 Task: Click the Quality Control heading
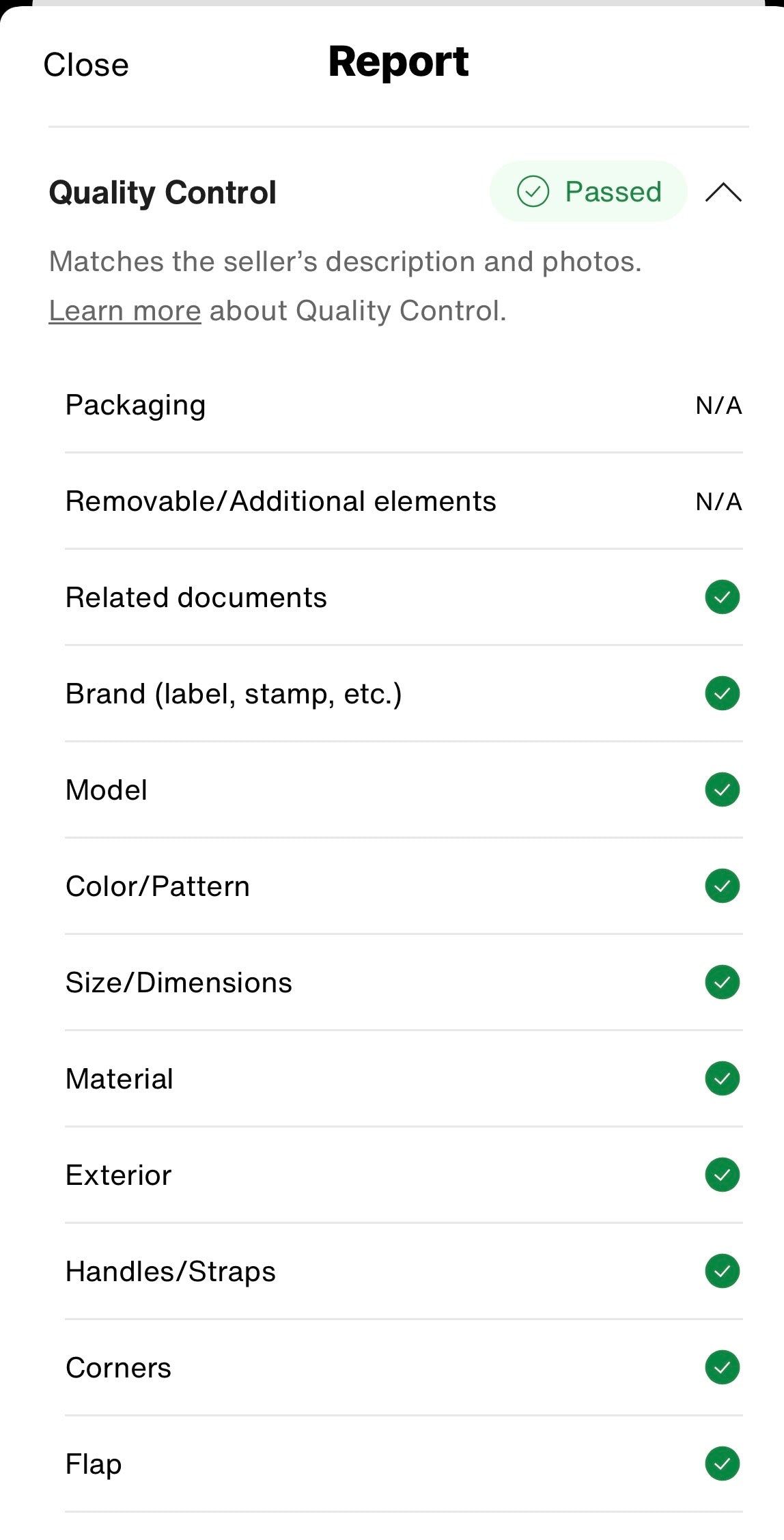(163, 193)
